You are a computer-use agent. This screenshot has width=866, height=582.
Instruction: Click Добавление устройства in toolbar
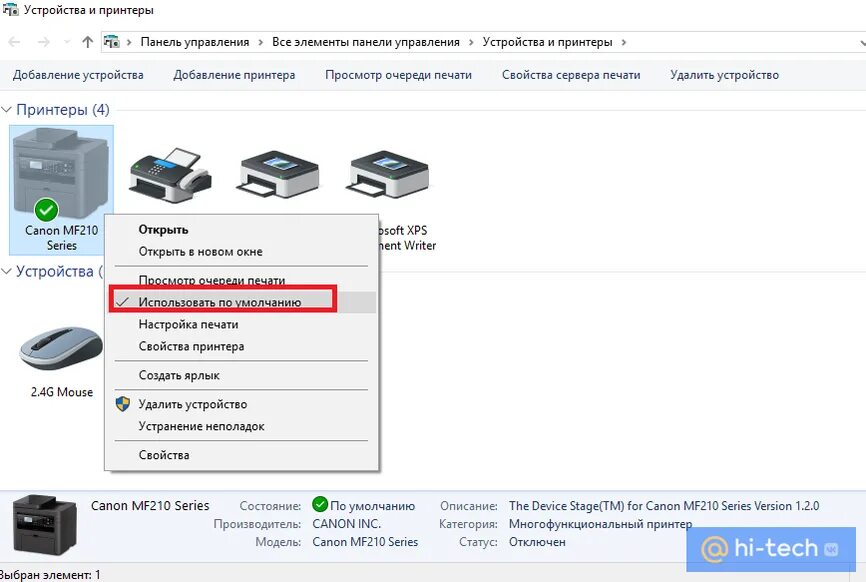[x=78, y=75]
